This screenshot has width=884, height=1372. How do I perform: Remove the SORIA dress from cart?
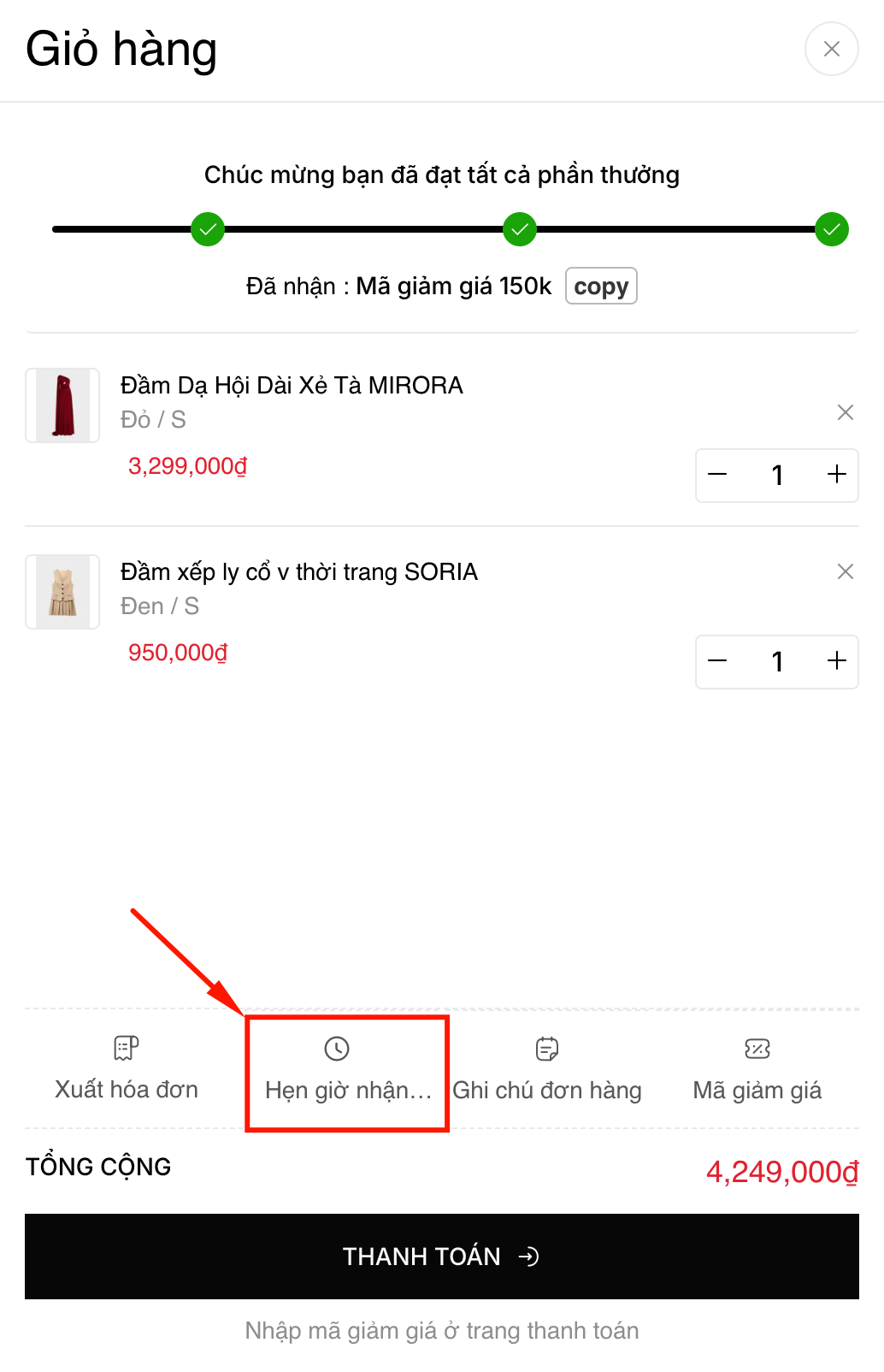coord(846,571)
